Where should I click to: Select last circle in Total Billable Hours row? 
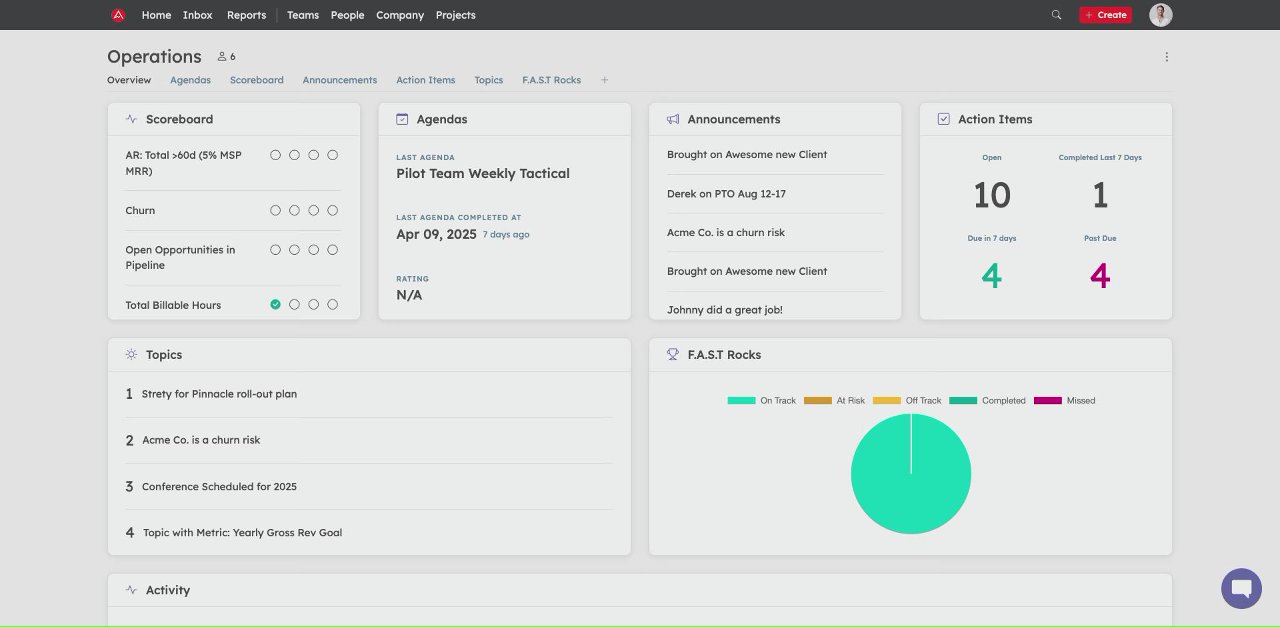[333, 305]
